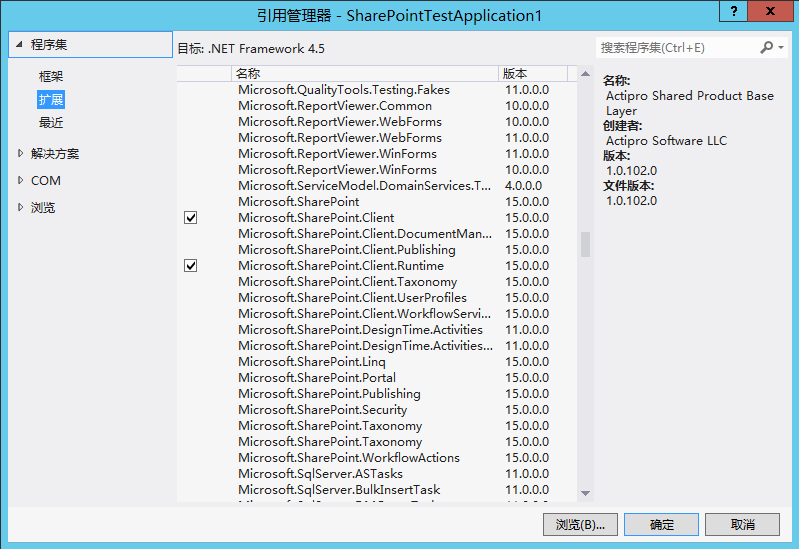The height and width of the screenshot is (549, 799).
Task: Select Microsoft.SqlServer.BulkInsertTask row
Action: 377,490
